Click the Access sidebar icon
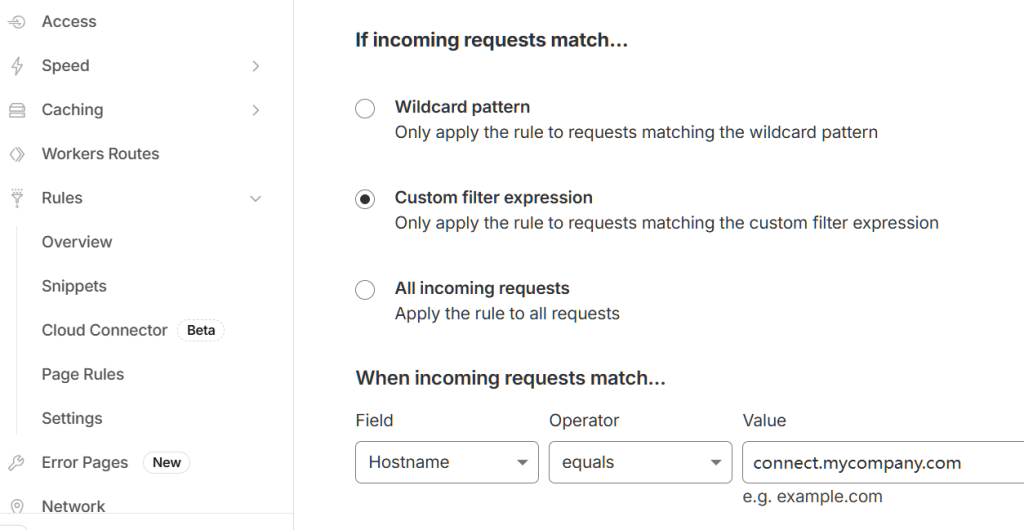 (x=16, y=22)
